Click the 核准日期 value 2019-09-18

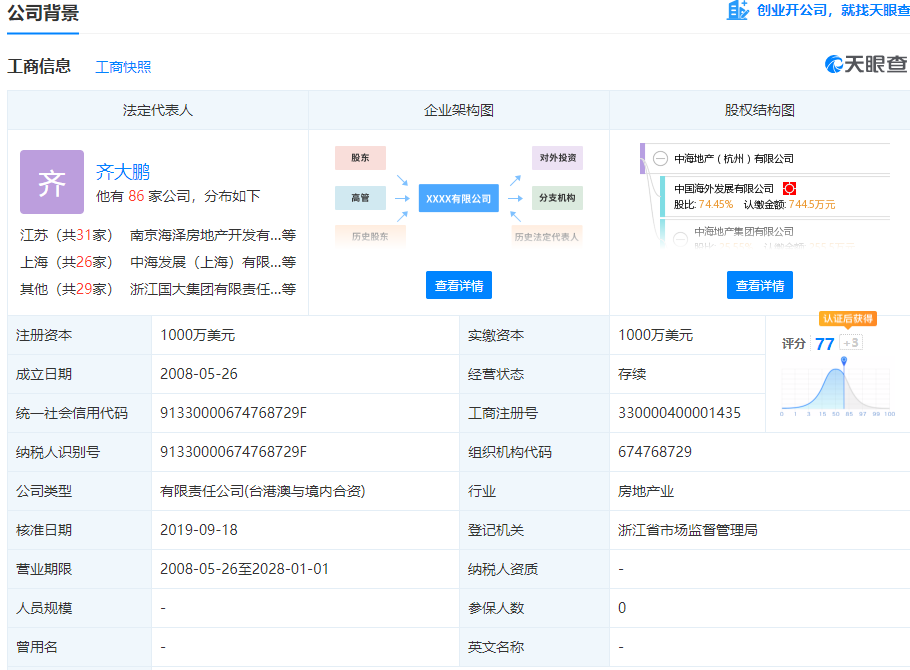click(198, 529)
